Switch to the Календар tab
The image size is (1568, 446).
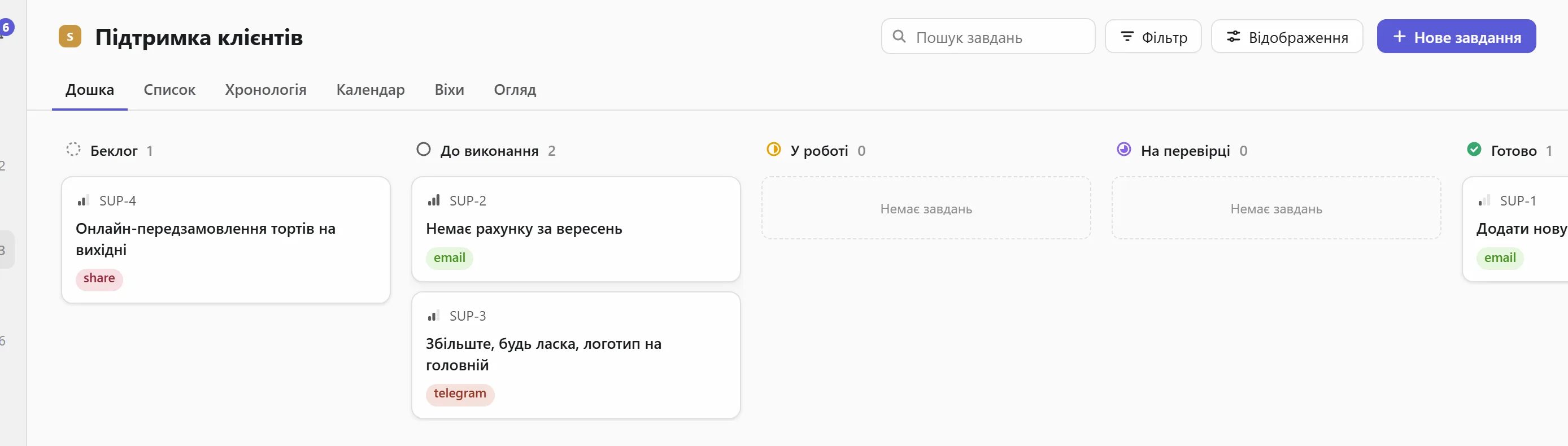click(x=370, y=89)
